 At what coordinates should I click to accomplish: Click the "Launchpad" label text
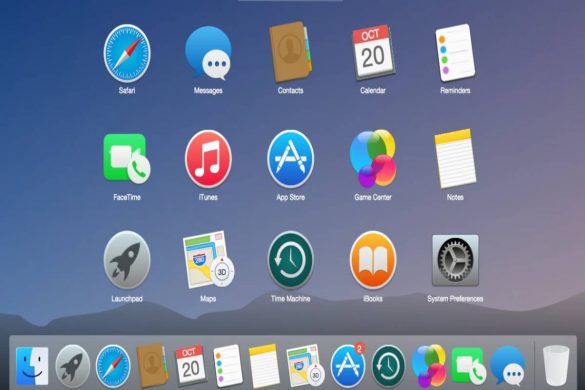(127, 299)
